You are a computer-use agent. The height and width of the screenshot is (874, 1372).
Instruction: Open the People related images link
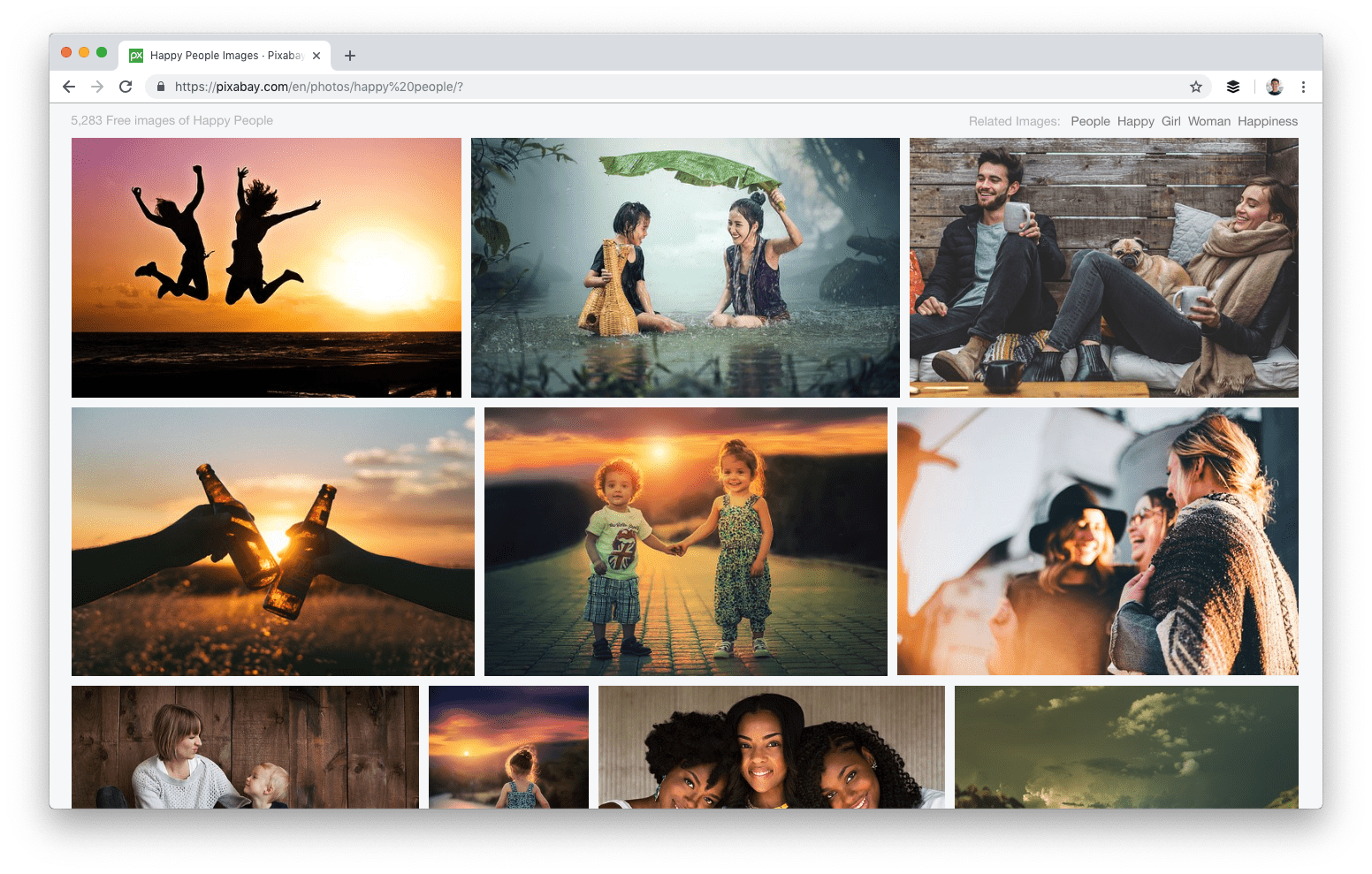click(x=1090, y=121)
